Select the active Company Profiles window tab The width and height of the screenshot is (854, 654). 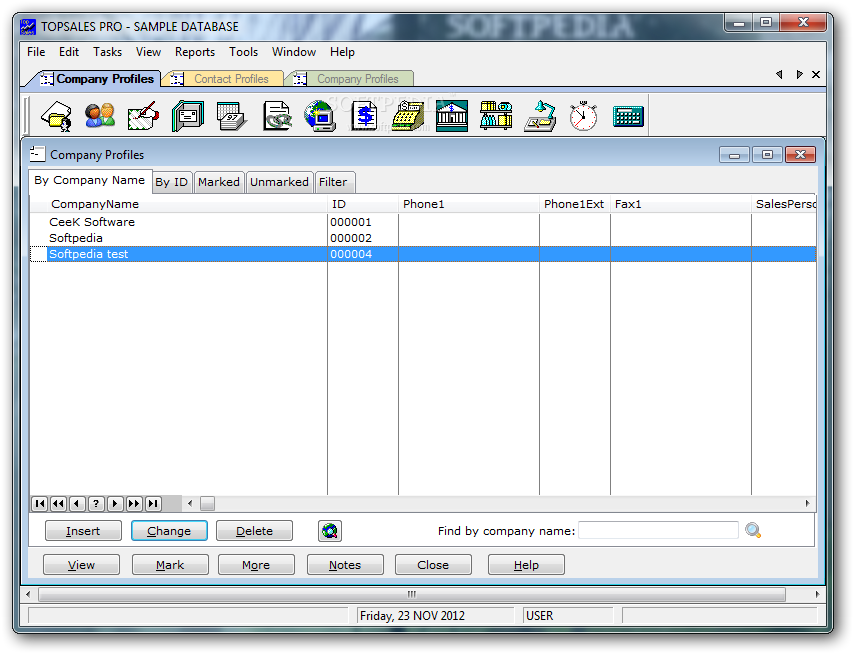96,79
